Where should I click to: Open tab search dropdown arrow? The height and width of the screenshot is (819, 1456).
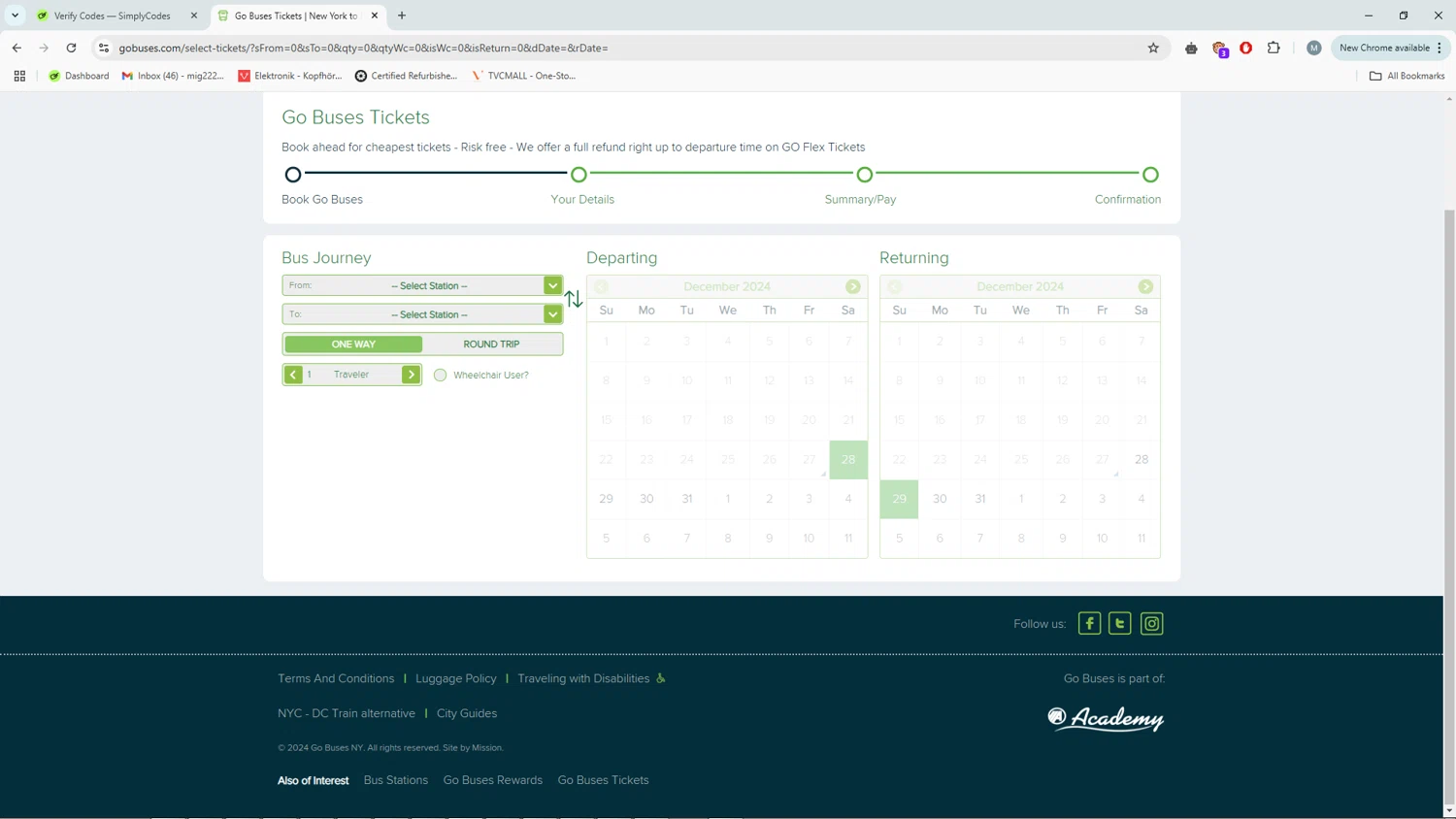(x=15, y=16)
